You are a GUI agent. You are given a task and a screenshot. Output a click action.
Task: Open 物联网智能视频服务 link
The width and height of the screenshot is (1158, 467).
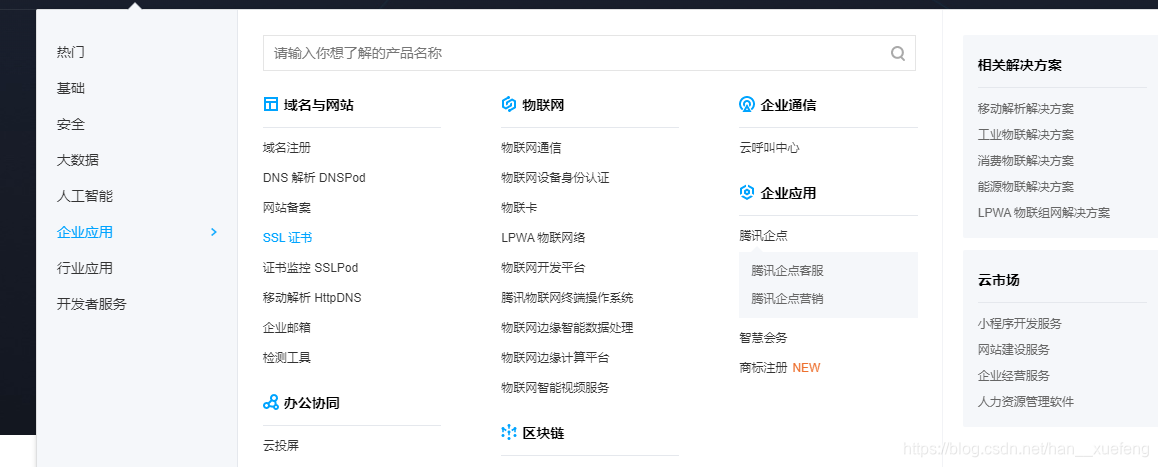(555, 387)
